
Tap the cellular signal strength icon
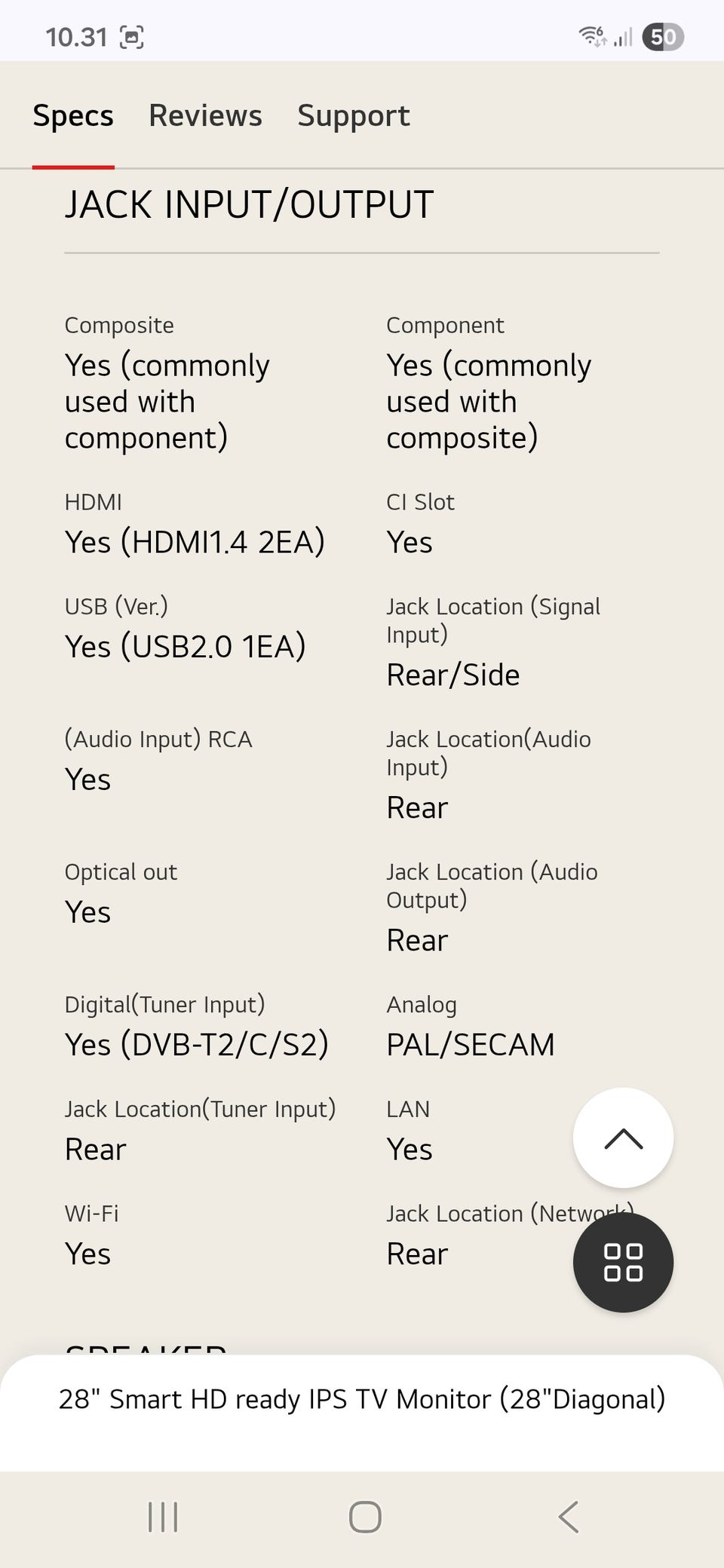(623, 37)
